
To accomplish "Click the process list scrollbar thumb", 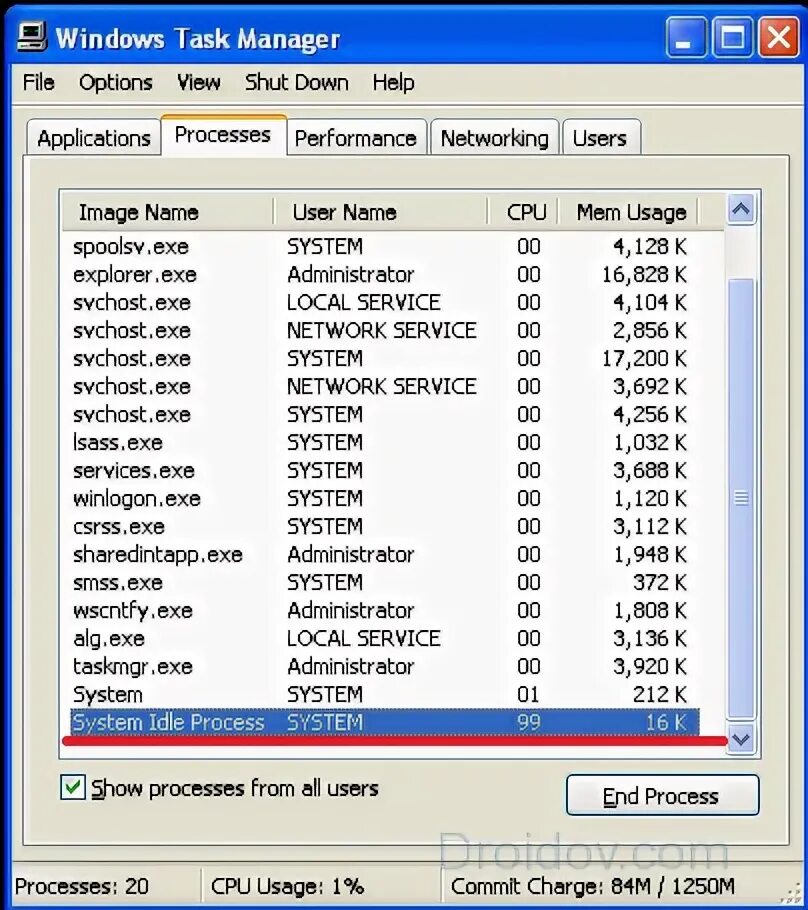I will [741, 499].
